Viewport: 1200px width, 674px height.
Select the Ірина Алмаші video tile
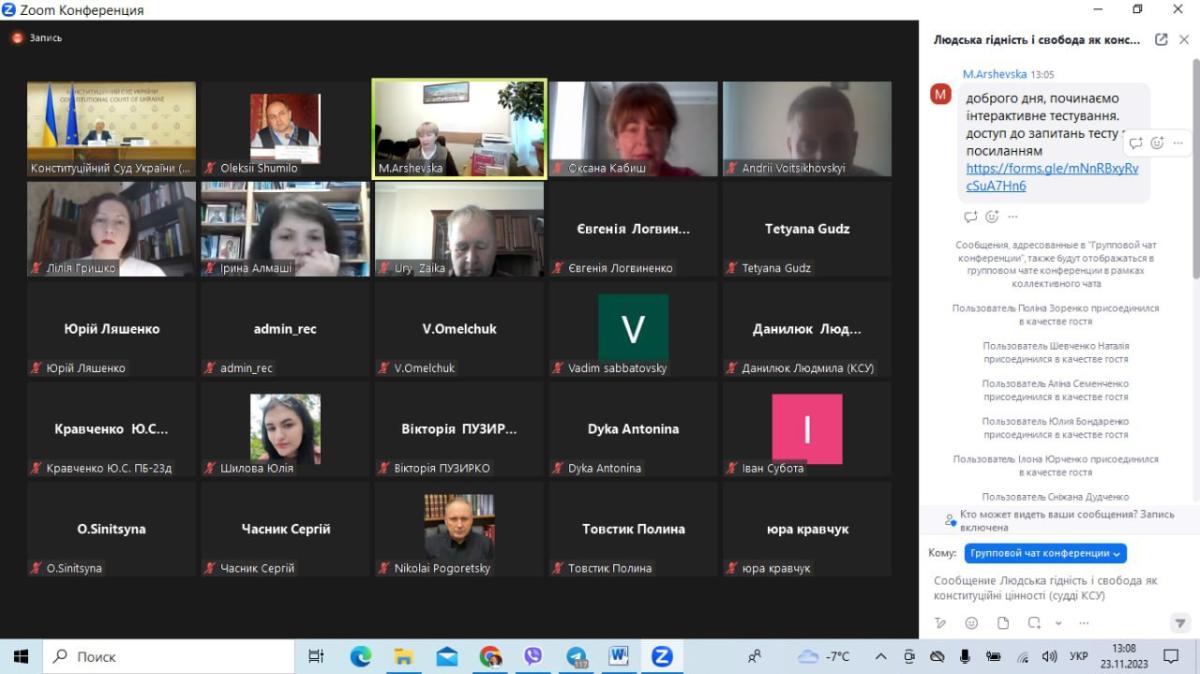click(285, 229)
